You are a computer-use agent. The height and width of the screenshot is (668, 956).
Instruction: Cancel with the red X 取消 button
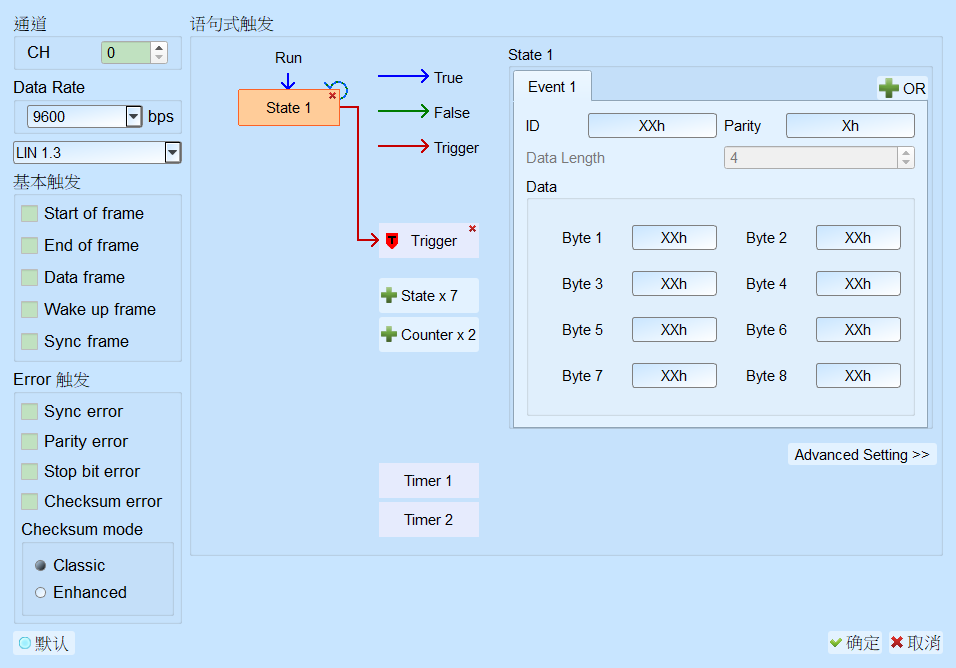[915, 642]
